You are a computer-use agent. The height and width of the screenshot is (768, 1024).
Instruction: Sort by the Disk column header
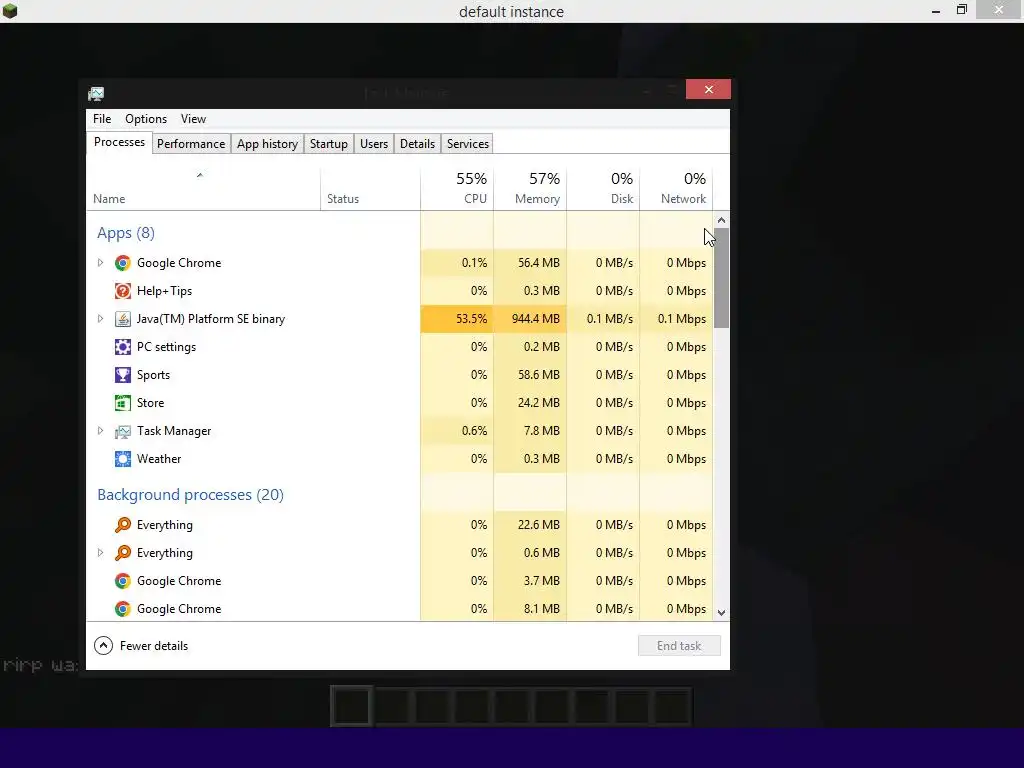pyautogui.click(x=603, y=188)
